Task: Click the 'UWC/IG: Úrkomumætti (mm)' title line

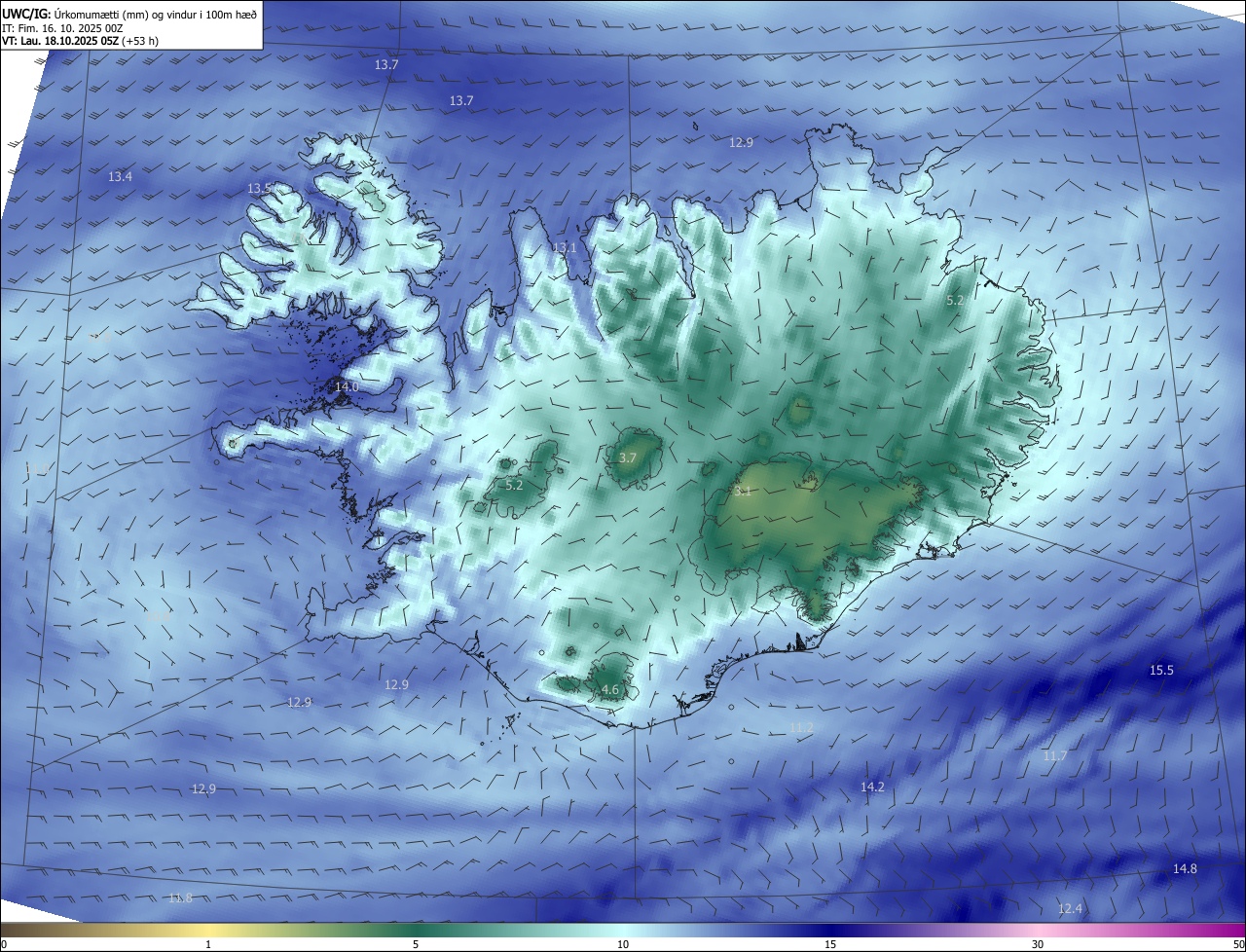Action: click(130, 13)
